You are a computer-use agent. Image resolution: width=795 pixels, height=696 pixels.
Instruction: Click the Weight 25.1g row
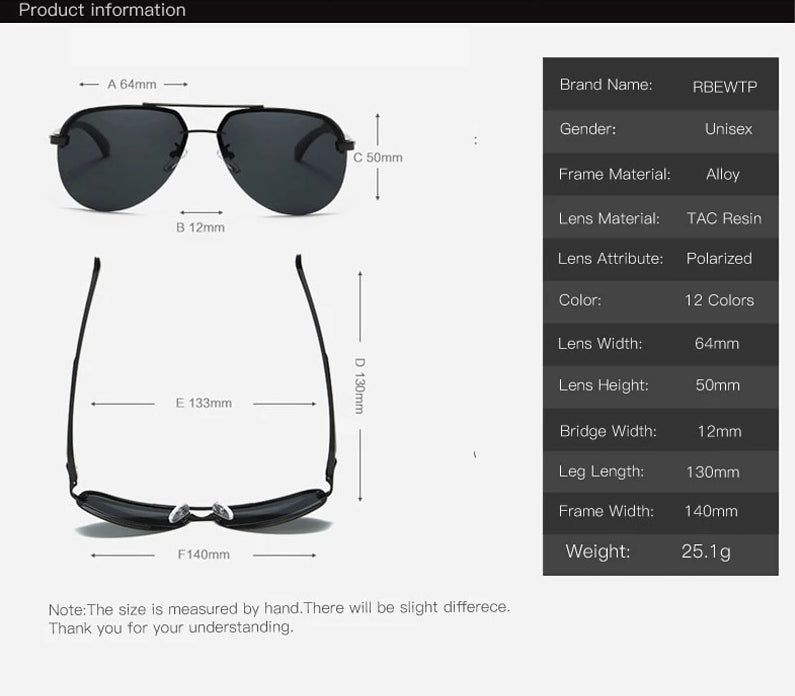pyautogui.click(x=660, y=551)
